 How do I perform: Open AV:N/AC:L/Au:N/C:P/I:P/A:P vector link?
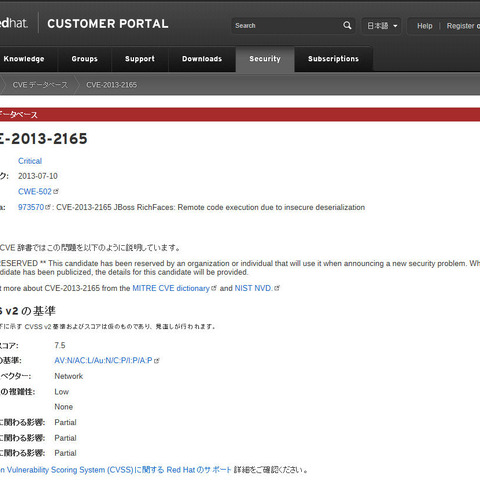pos(103,361)
